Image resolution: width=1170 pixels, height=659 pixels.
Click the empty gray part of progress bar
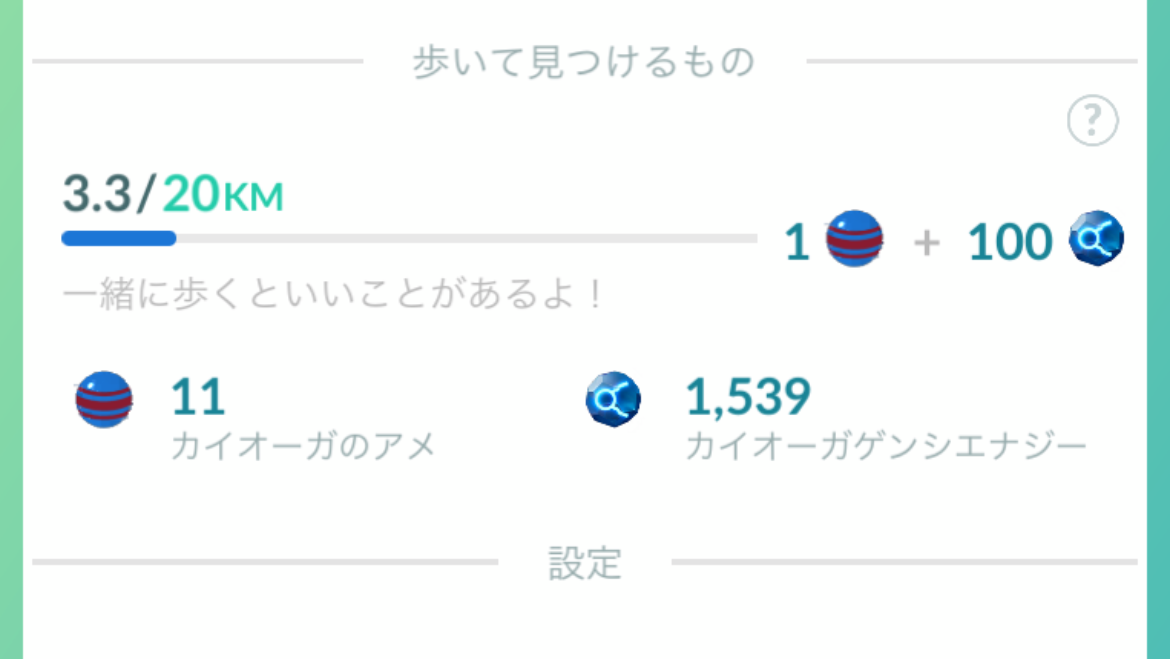pos(467,239)
